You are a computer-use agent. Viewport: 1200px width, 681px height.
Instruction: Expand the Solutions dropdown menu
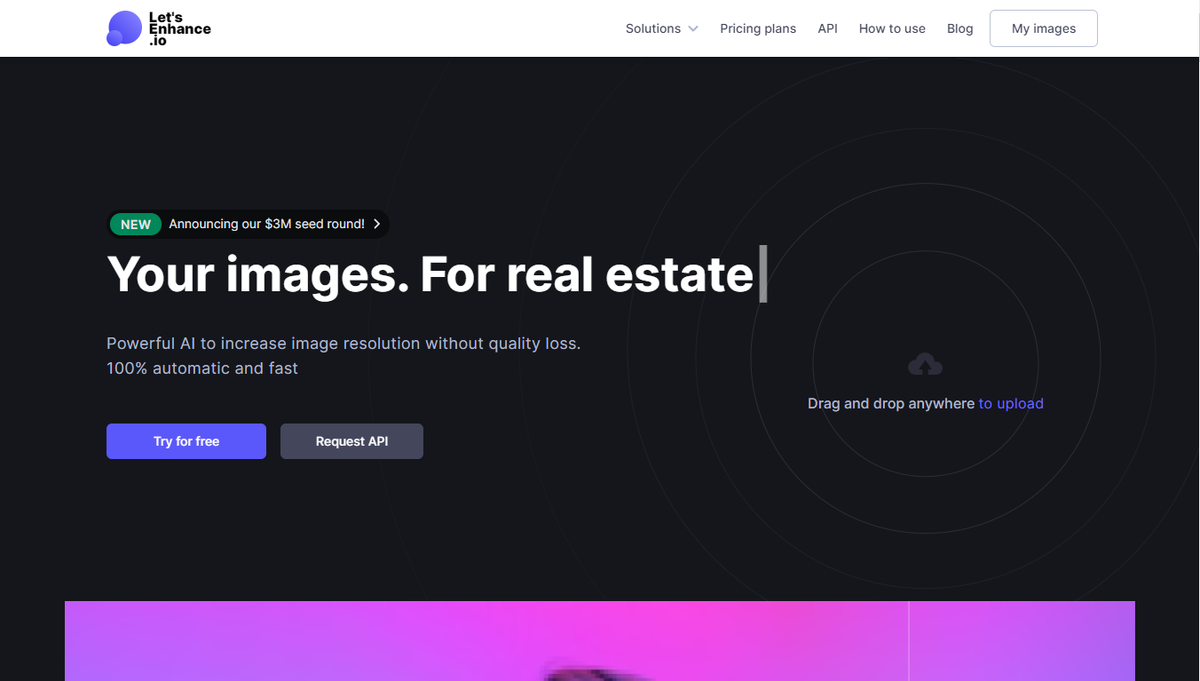[662, 29]
